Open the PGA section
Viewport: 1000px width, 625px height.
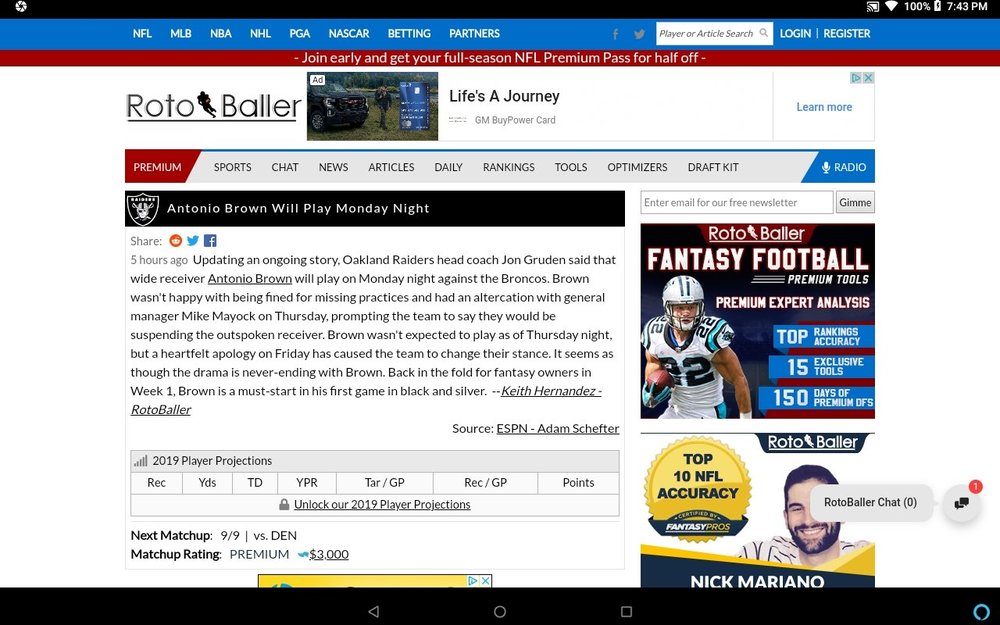tap(299, 34)
